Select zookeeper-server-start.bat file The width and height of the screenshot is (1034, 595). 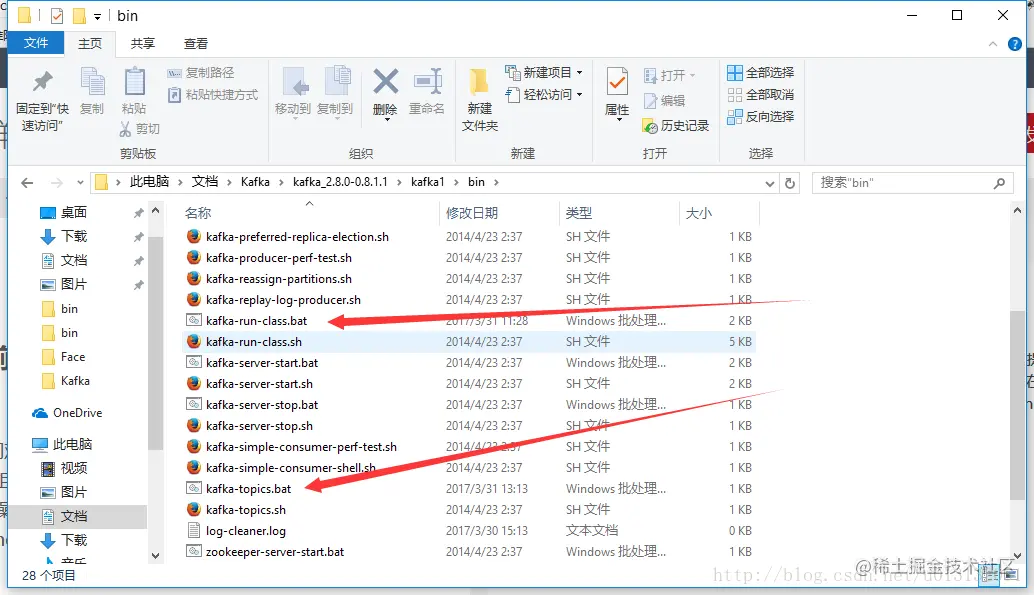pyautogui.click(x=275, y=552)
